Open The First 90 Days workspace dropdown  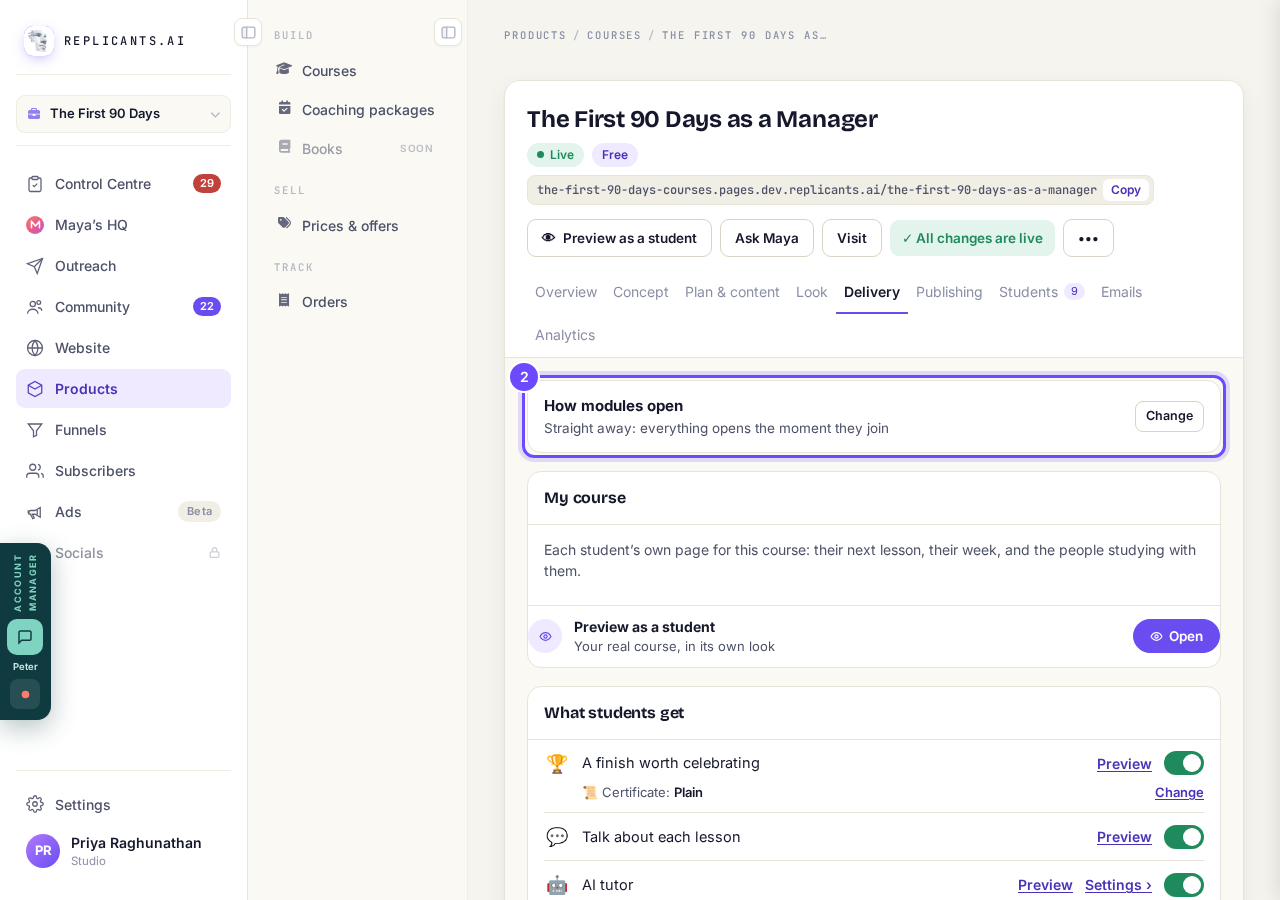point(123,114)
